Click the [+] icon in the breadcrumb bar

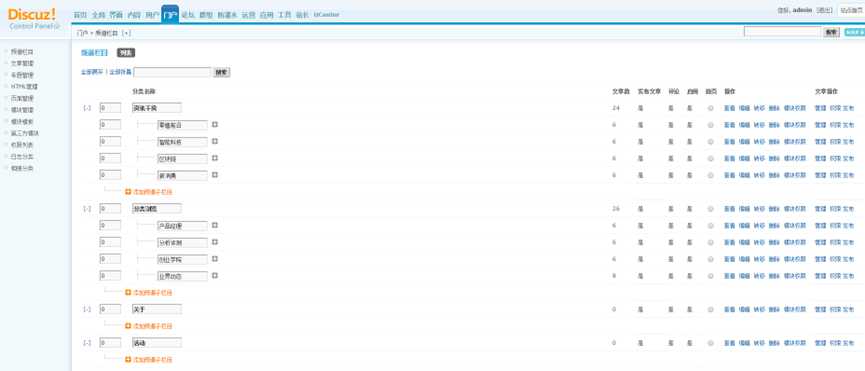(127, 33)
